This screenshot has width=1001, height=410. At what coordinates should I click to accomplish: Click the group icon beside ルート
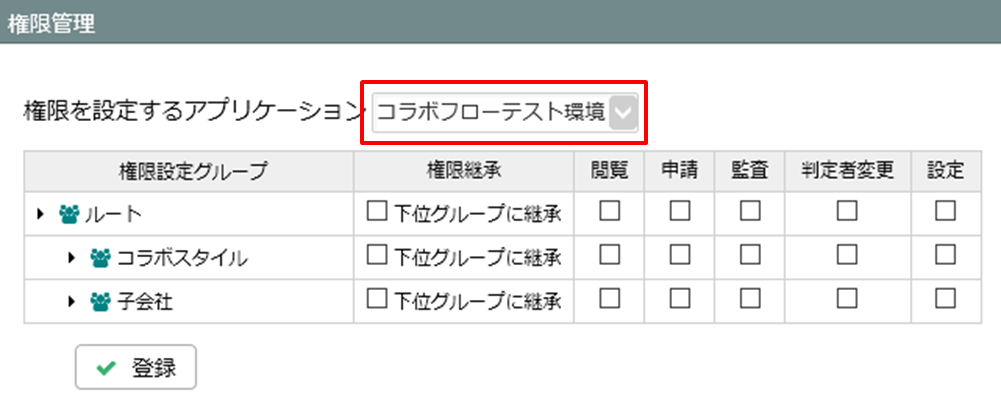pos(68,214)
